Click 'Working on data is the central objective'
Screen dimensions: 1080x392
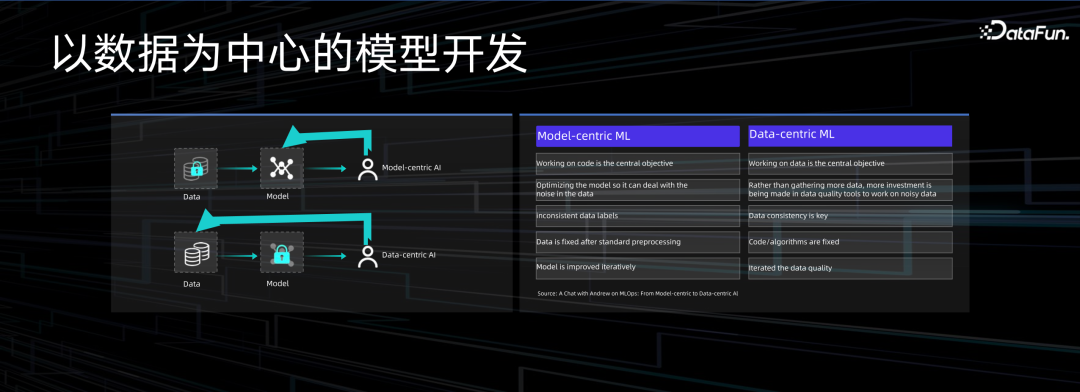[850, 163]
